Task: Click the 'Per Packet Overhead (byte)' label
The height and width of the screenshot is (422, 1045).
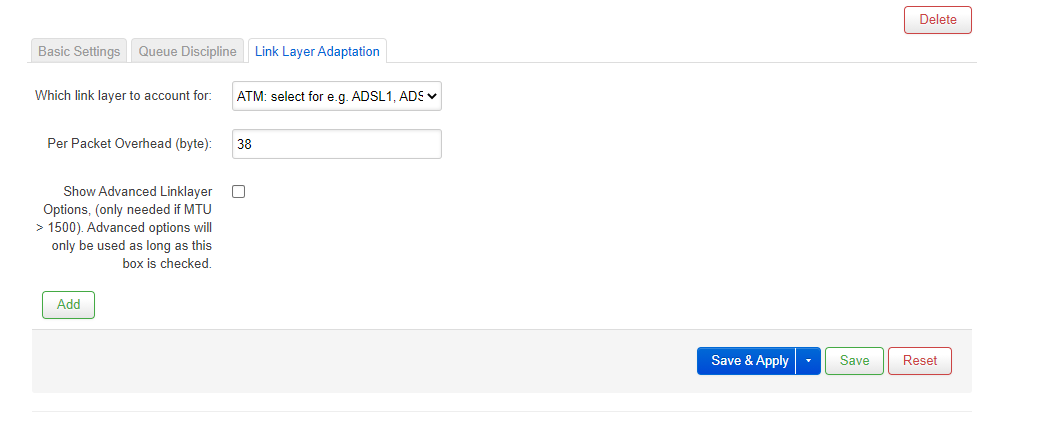Action: coord(130,143)
